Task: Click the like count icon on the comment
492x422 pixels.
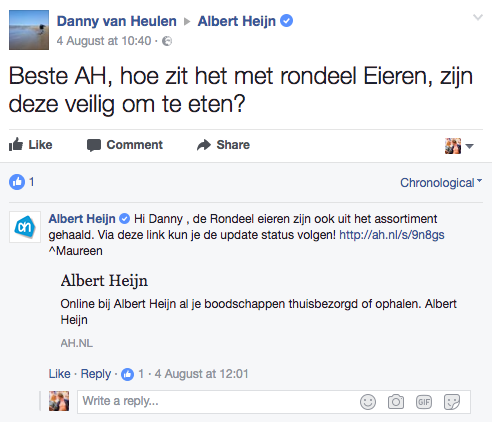Action: coord(127,374)
